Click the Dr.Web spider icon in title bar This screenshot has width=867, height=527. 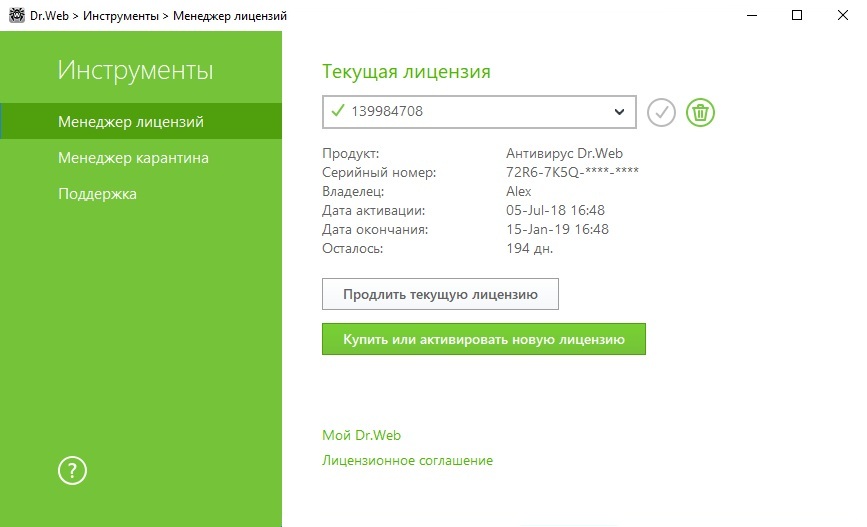pos(17,15)
